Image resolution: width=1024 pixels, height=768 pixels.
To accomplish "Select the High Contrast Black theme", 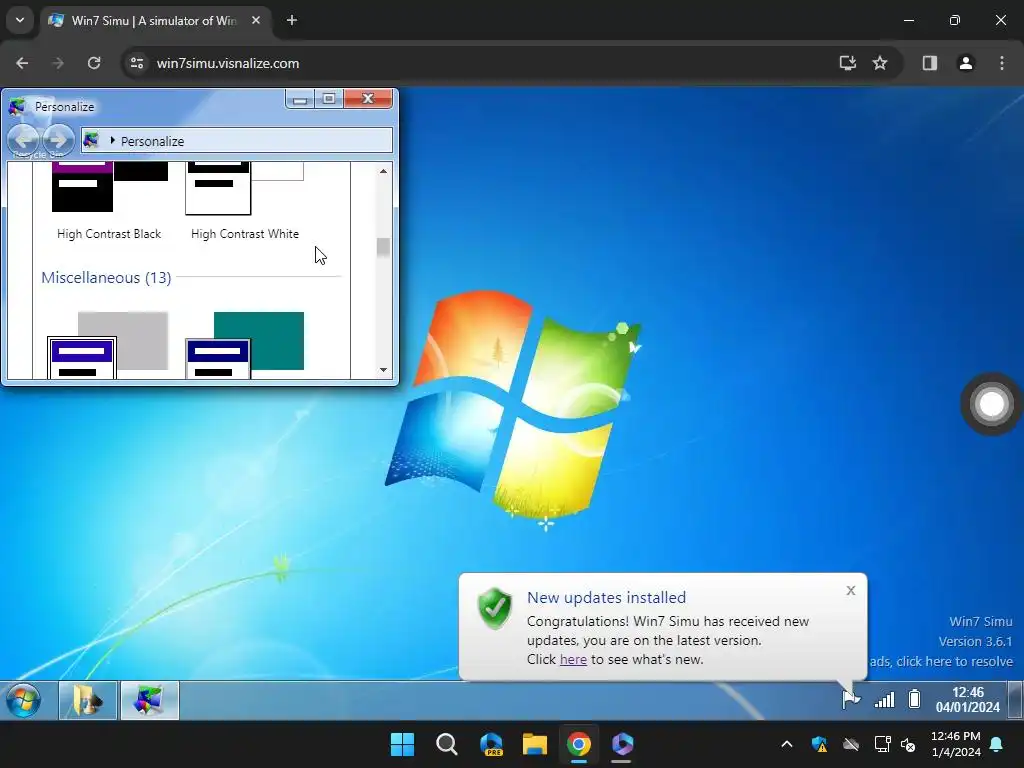I will click(109, 202).
